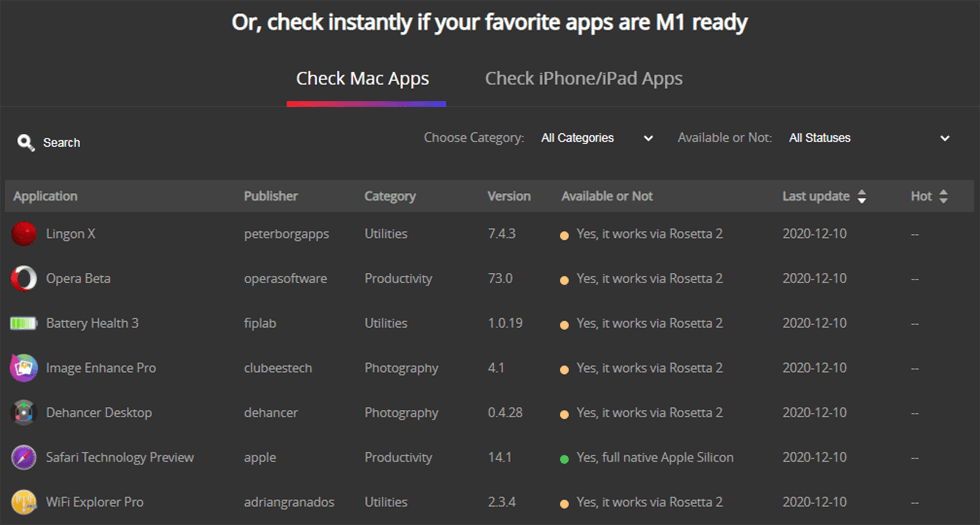
Task: Click into the Search field
Action: [x=61, y=143]
